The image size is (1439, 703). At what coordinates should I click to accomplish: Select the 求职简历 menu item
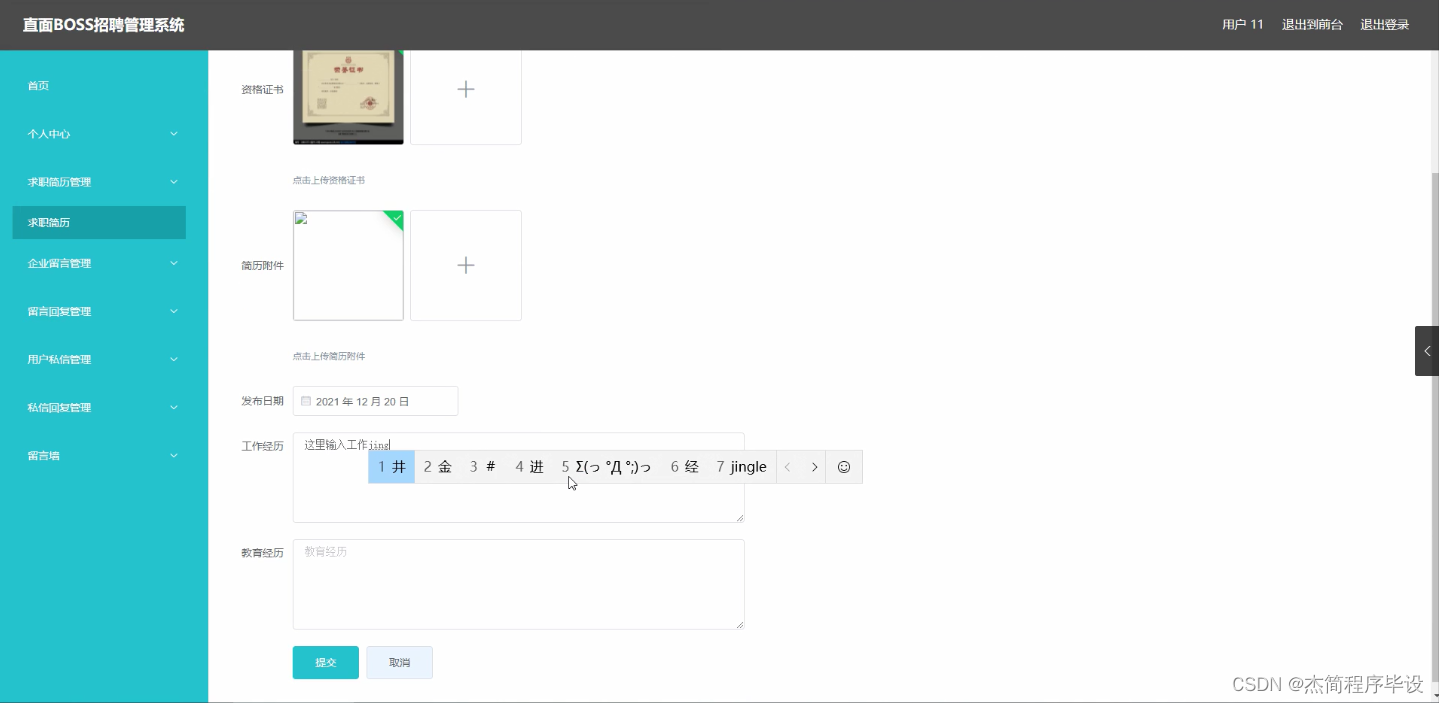click(99, 221)
